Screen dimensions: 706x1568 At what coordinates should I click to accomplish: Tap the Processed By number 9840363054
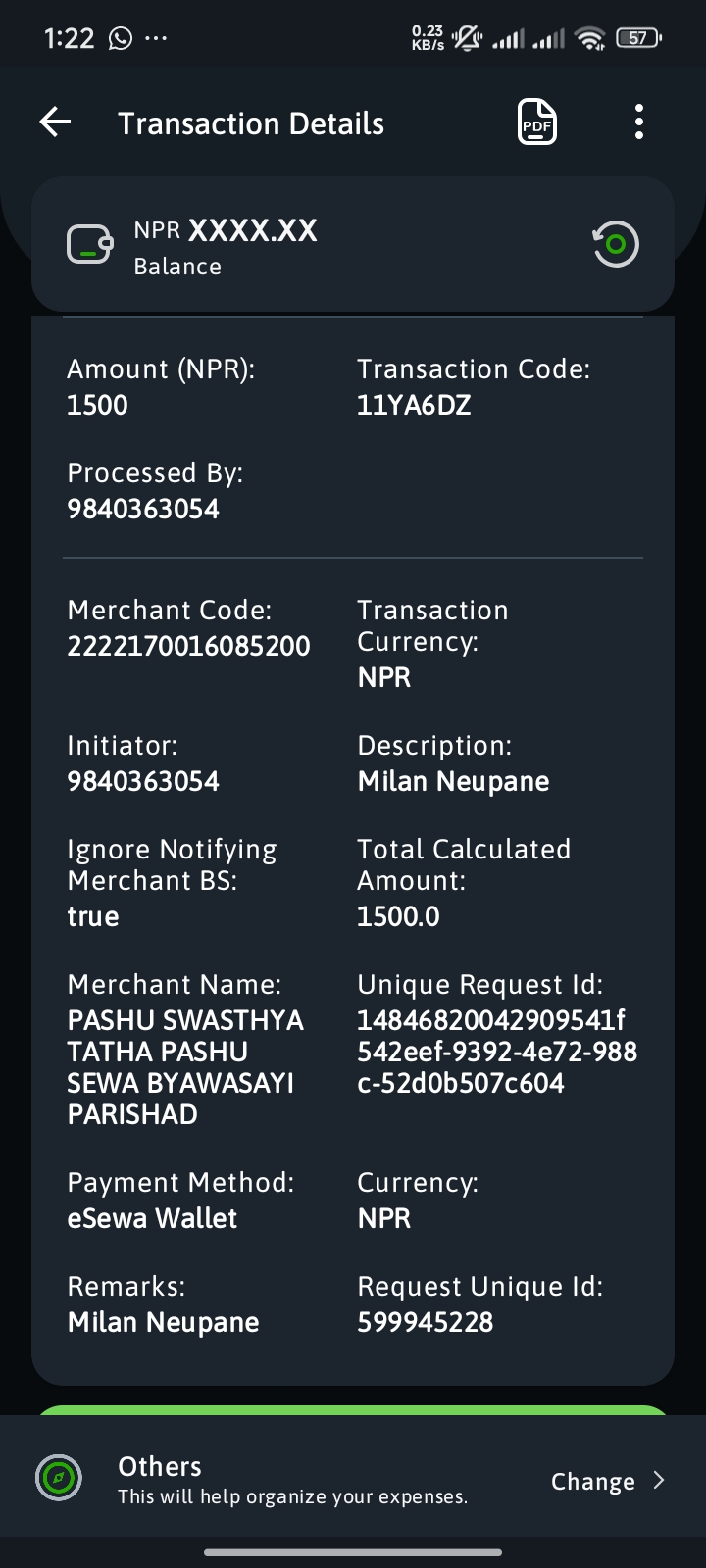[x=143, y=509]
